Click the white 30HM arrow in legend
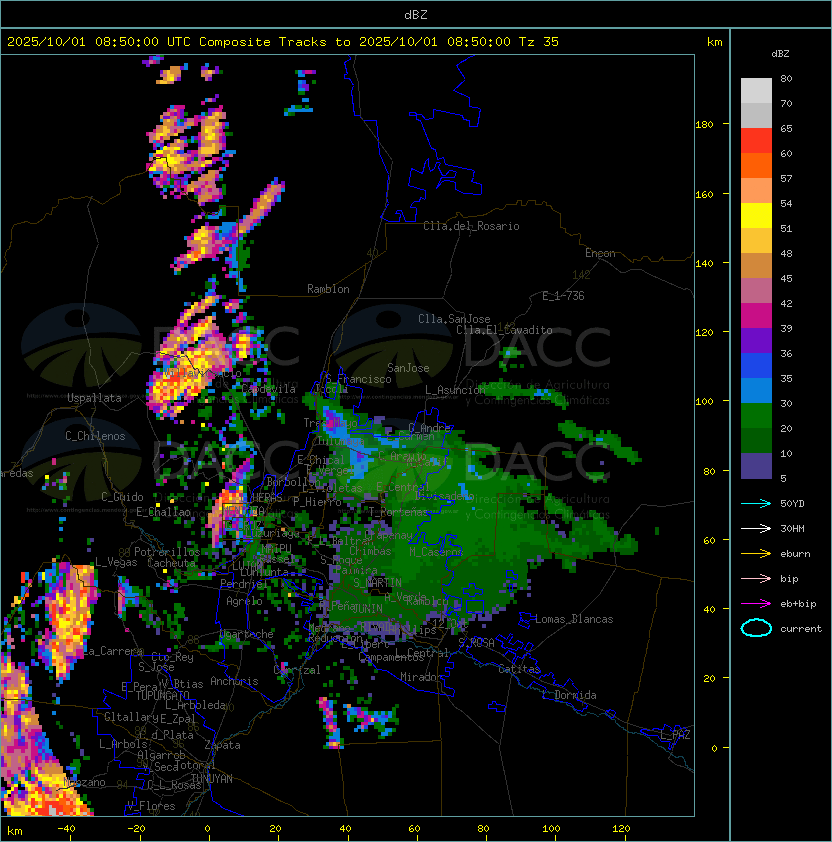Screen dimensions: 832x842 click(756, 528)
